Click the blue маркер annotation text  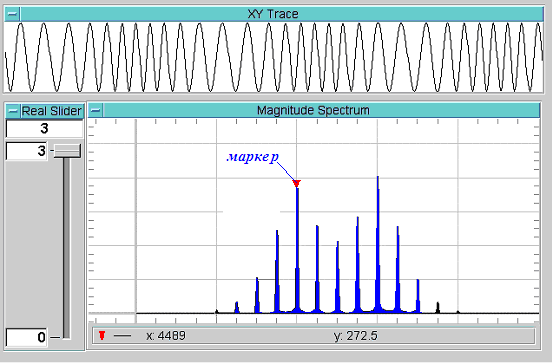pos(253,156)
